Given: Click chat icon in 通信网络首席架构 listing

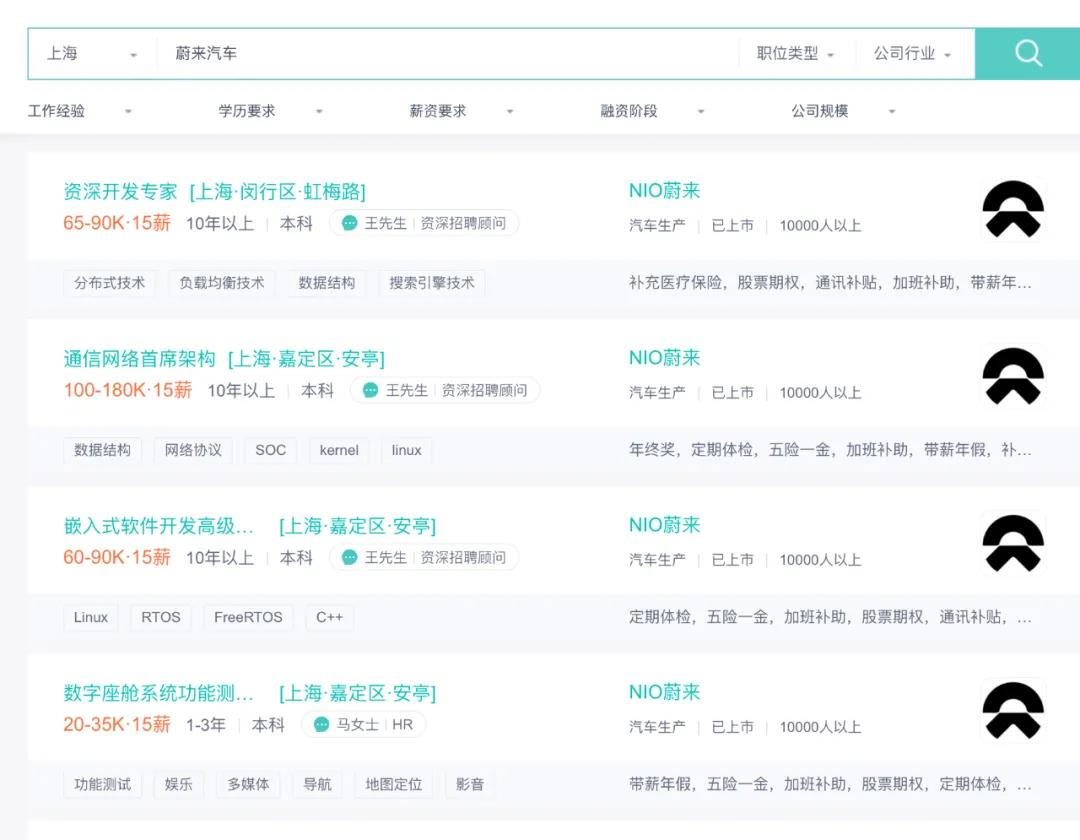Looking at the screenshot, I should tap(371, 390).
